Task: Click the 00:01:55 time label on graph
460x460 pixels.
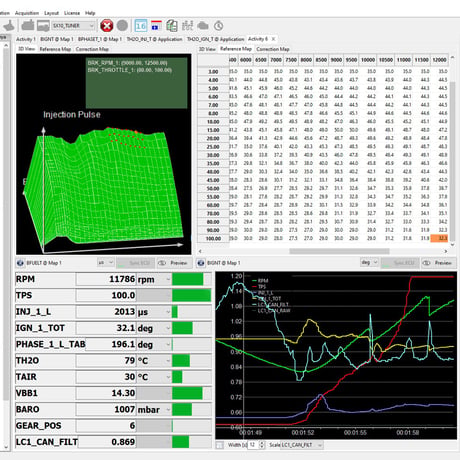Action: coord(355,433)
